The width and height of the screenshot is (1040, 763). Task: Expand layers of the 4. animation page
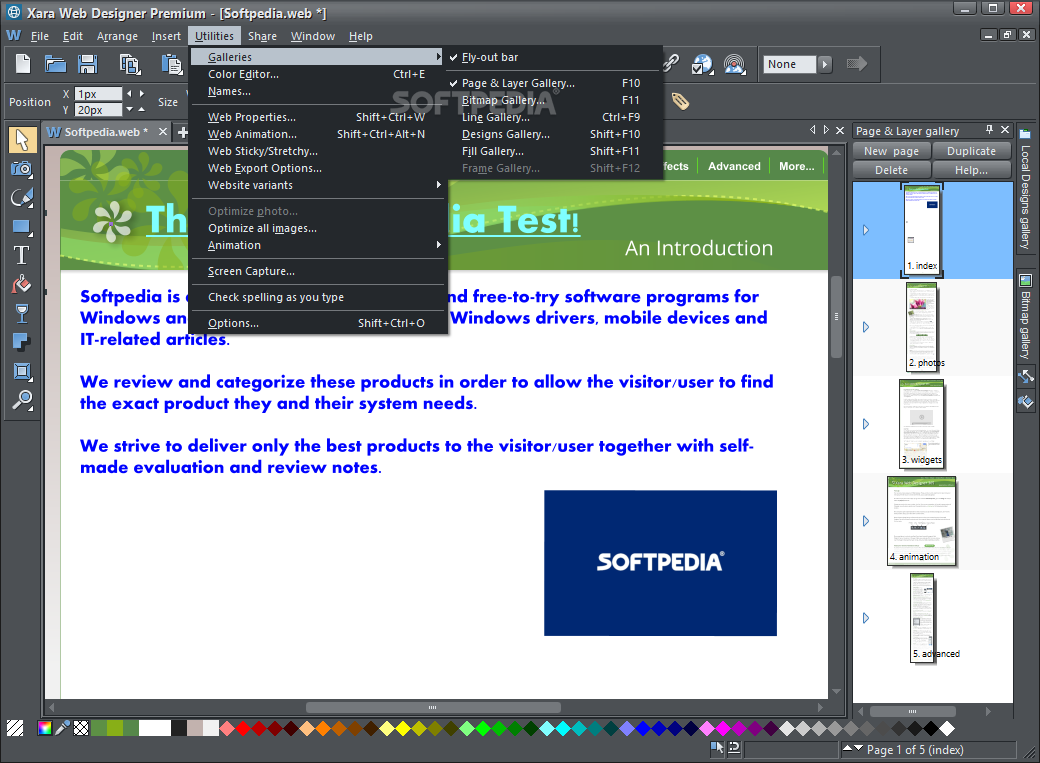pyautogui.click(x=866, y=521)
